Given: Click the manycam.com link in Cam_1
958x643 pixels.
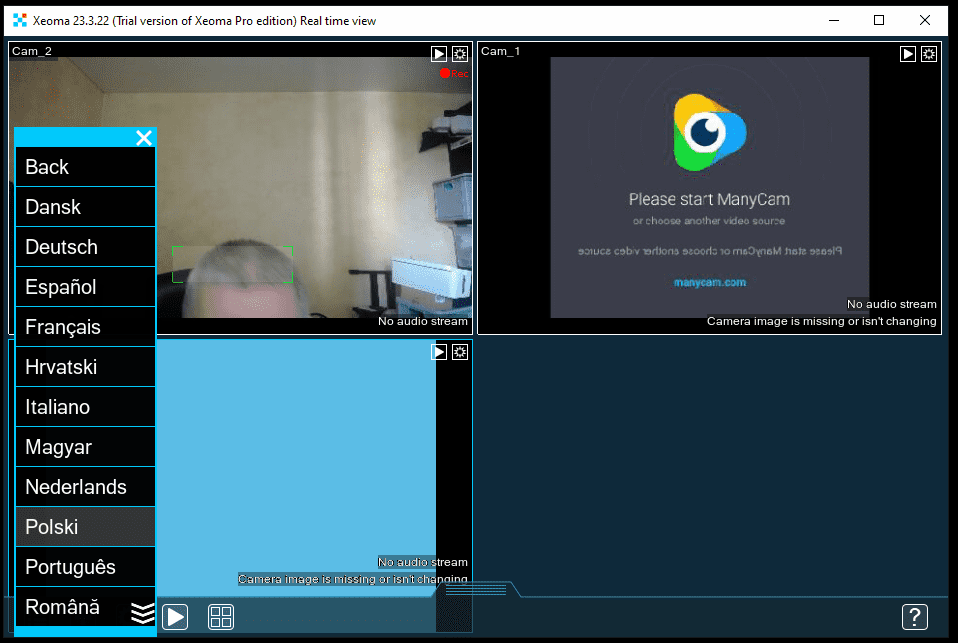Looking at the screenshot, I should click(710, 282).
